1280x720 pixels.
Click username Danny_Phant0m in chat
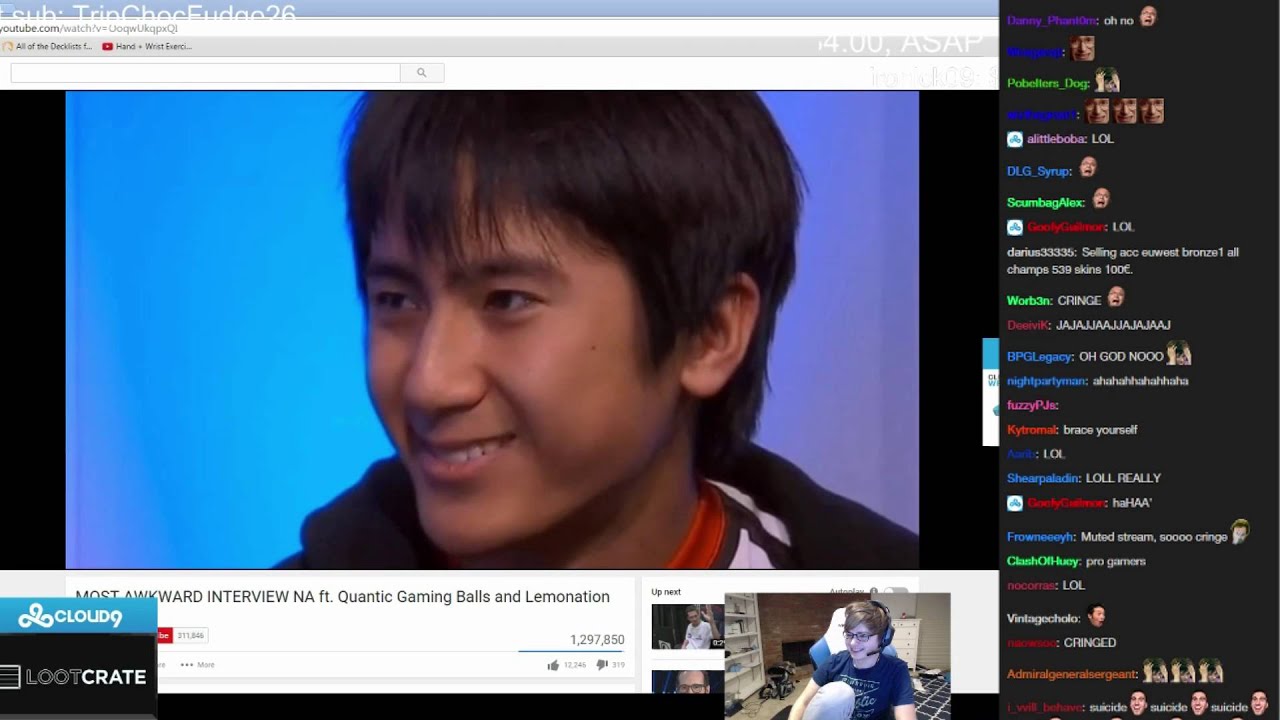pyautogui.click(x=1051, y=20)
